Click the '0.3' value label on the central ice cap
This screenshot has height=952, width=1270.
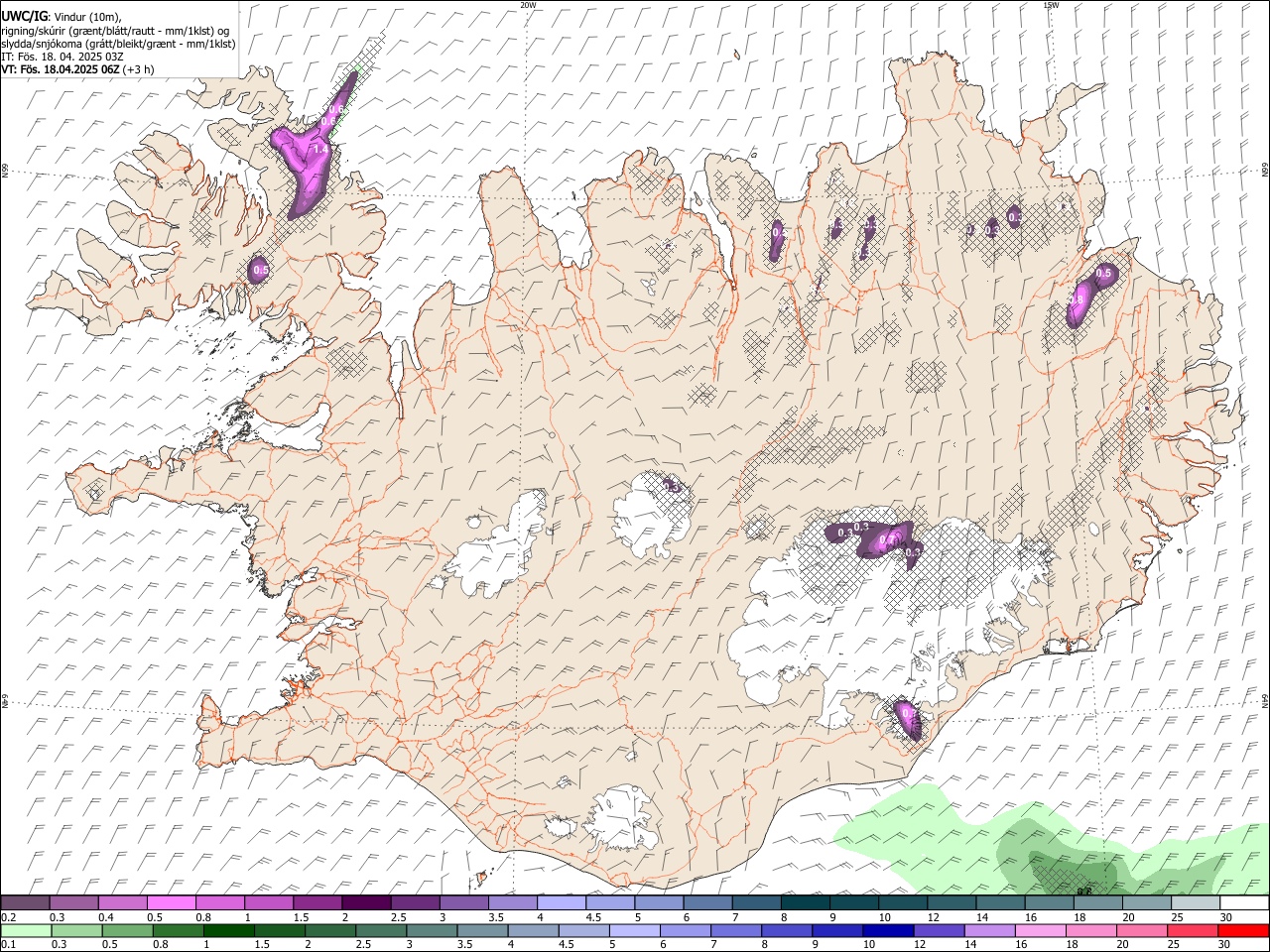coord(672,486)
